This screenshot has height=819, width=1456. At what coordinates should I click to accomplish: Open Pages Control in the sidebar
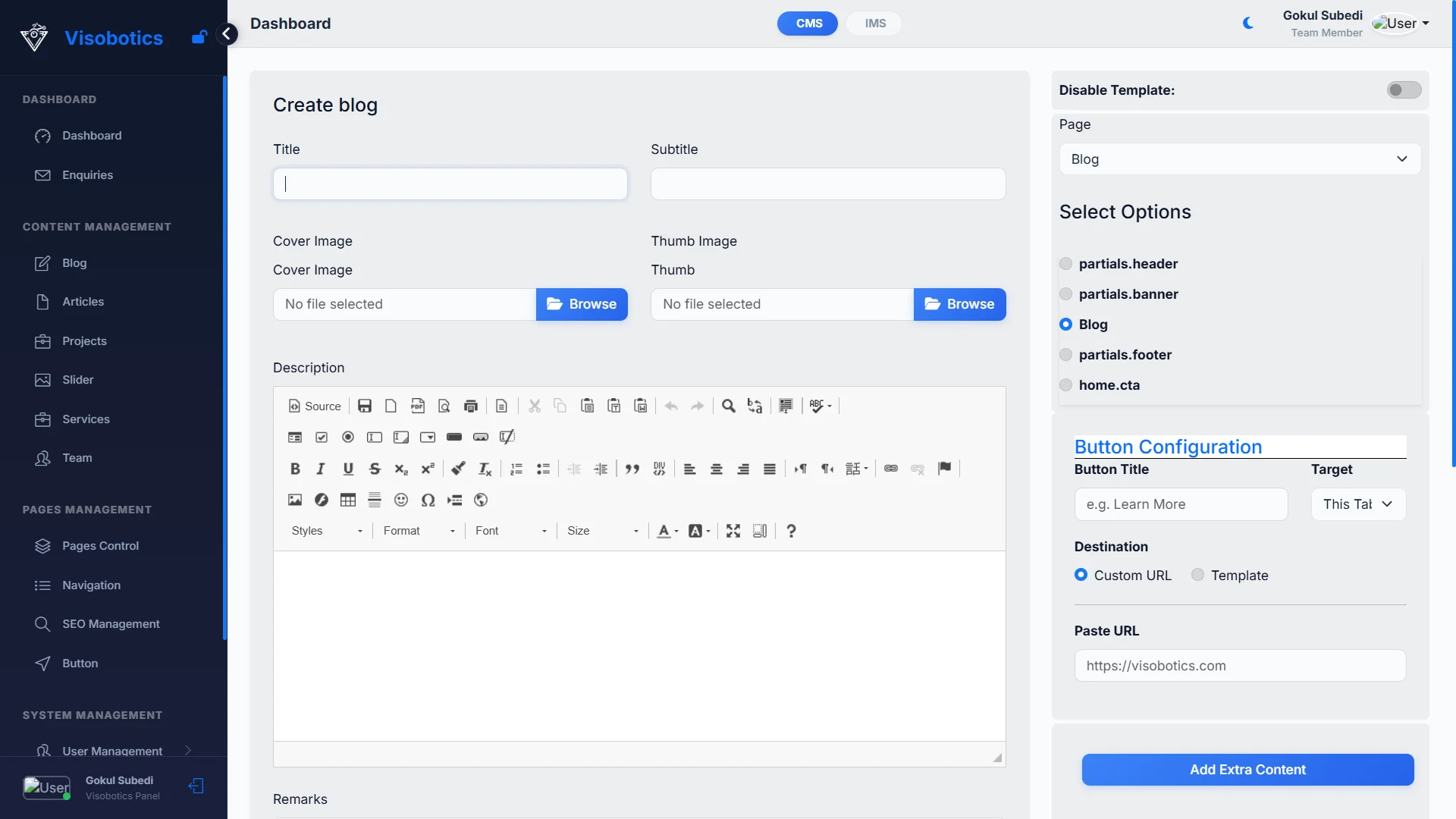pyautogui.click(x=100, y=546)
